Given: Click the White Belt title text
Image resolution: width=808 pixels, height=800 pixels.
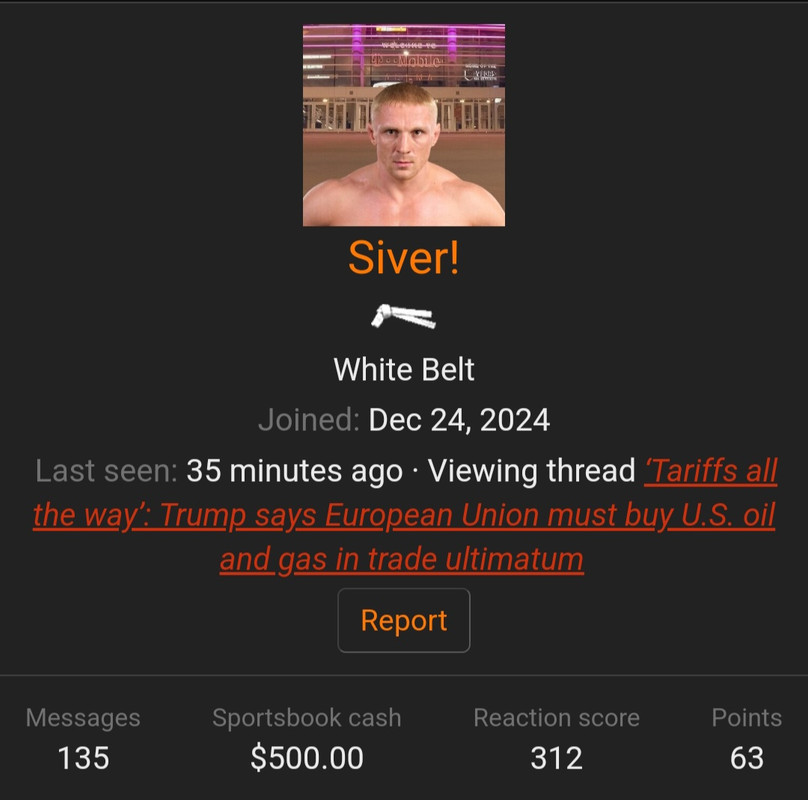Looking at the screenshot, I should (x=403, y=370).
